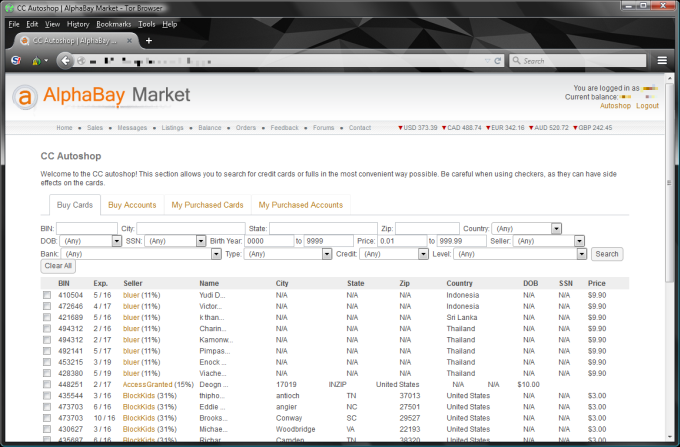Tick checkbox for BIN 421689 row
The image size is (680, 447).
(x=47, y=317)
